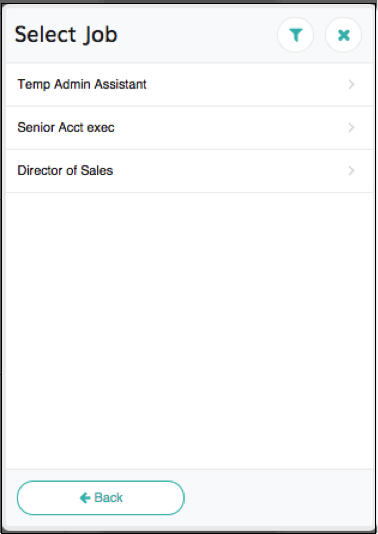Open Senior Acct exec row details
378x534 pixels.
coord(189,127)
